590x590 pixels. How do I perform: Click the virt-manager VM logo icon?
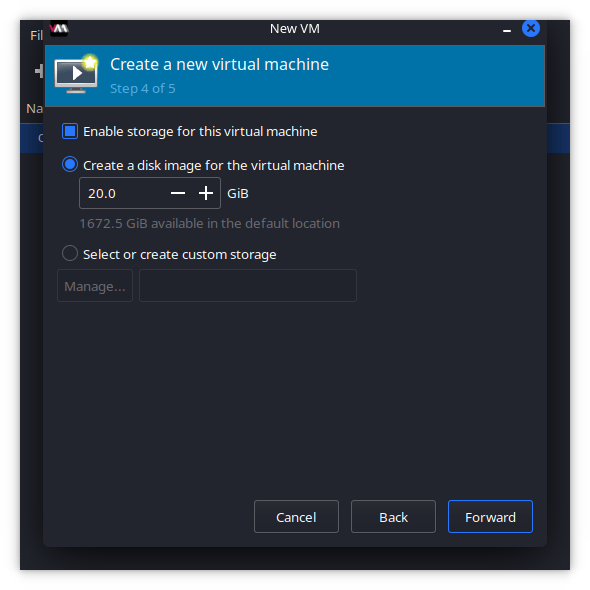click(59, 29)
